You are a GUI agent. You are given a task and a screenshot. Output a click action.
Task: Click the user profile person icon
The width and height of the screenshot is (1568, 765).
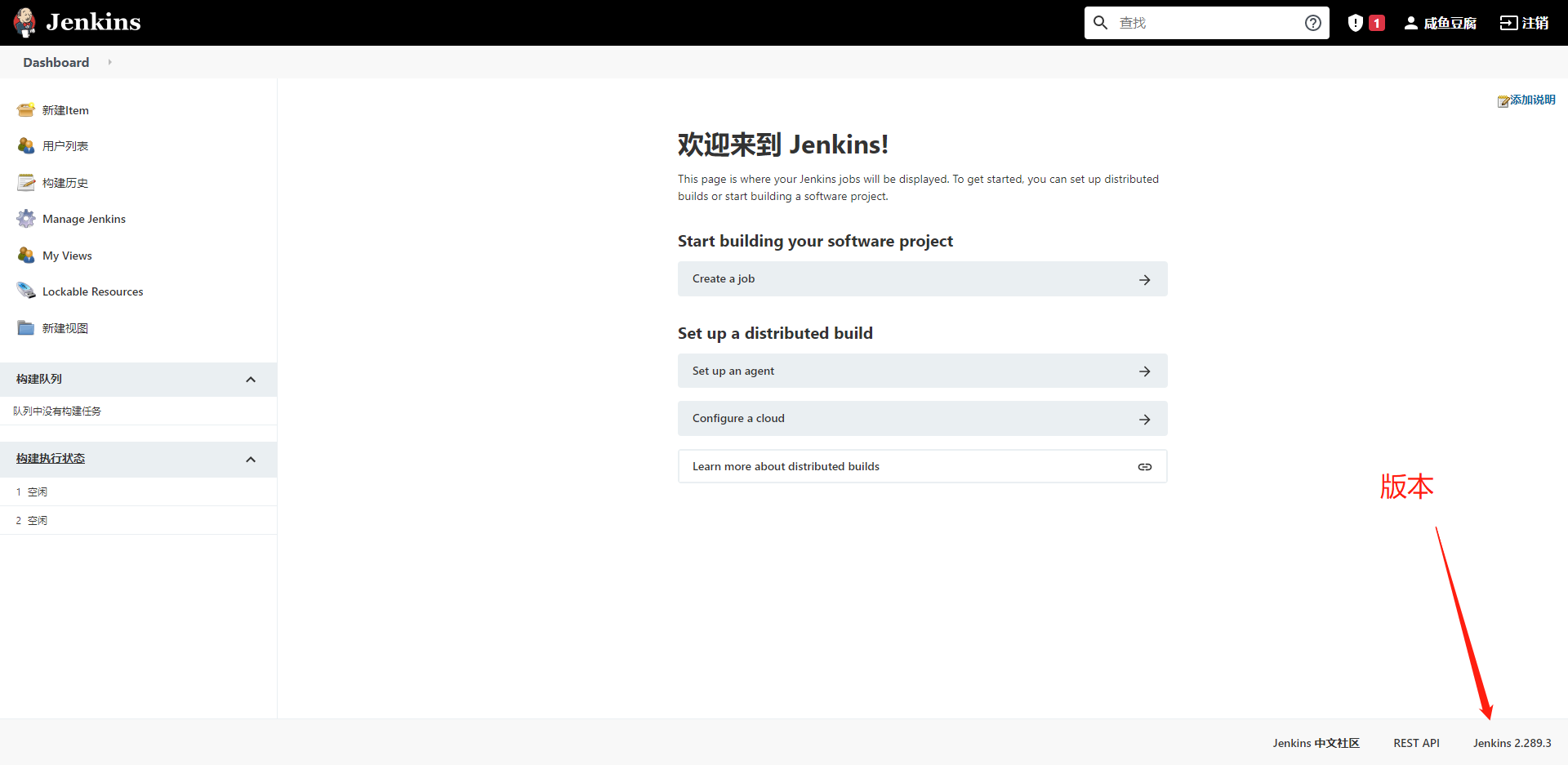[1411, 23]
